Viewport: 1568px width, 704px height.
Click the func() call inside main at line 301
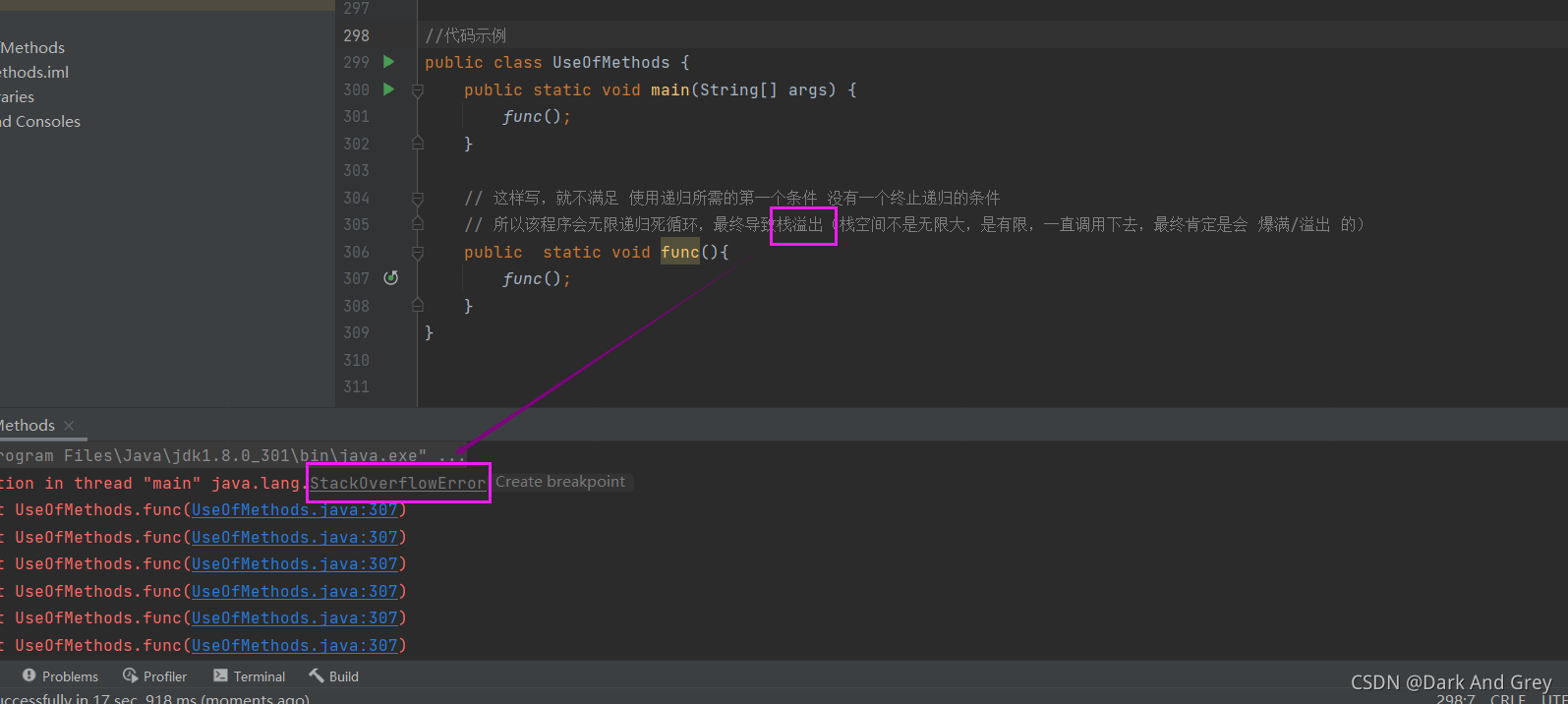pos(537,117)
